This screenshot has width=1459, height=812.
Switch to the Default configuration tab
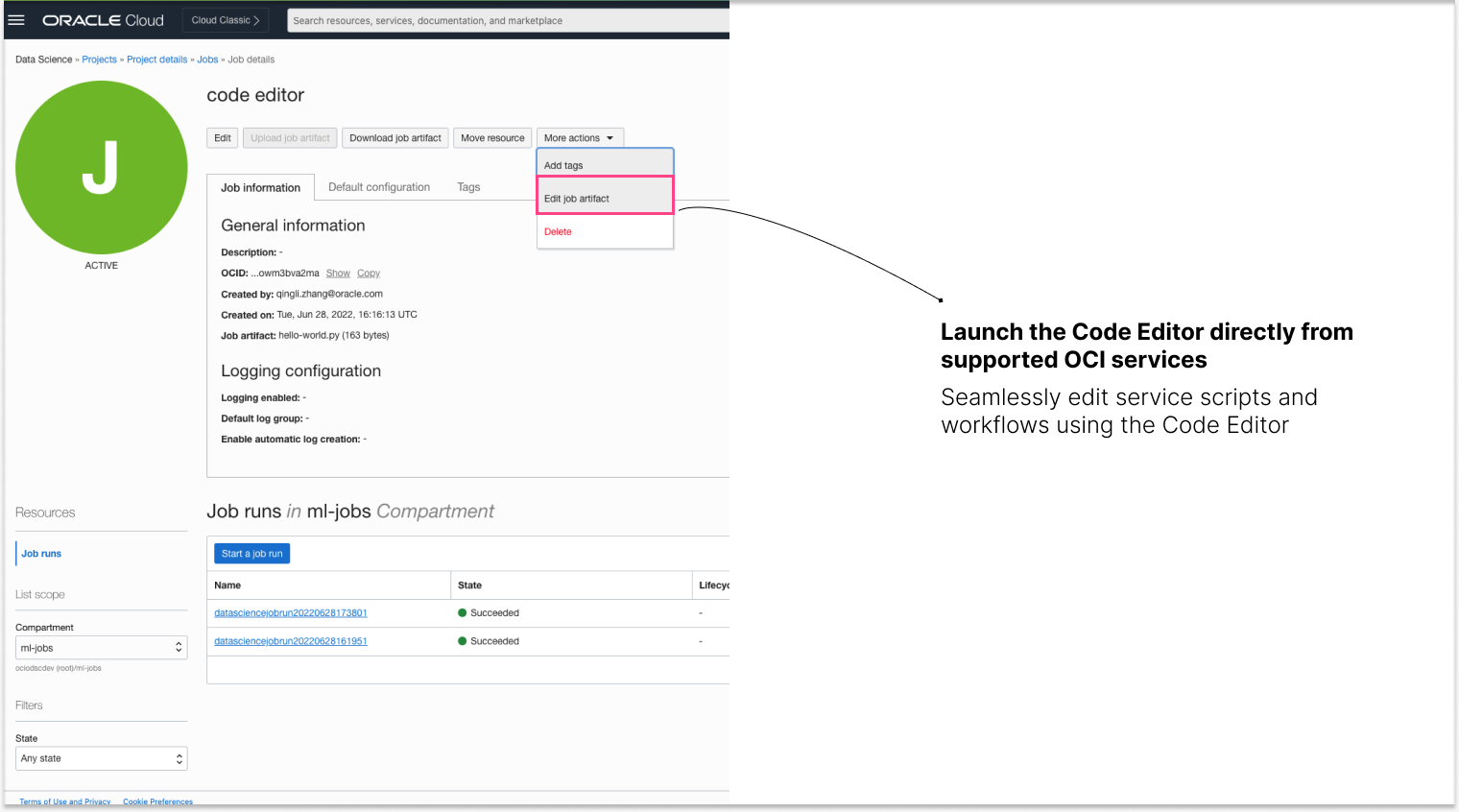pyautogui.click(x=378, y=187)
